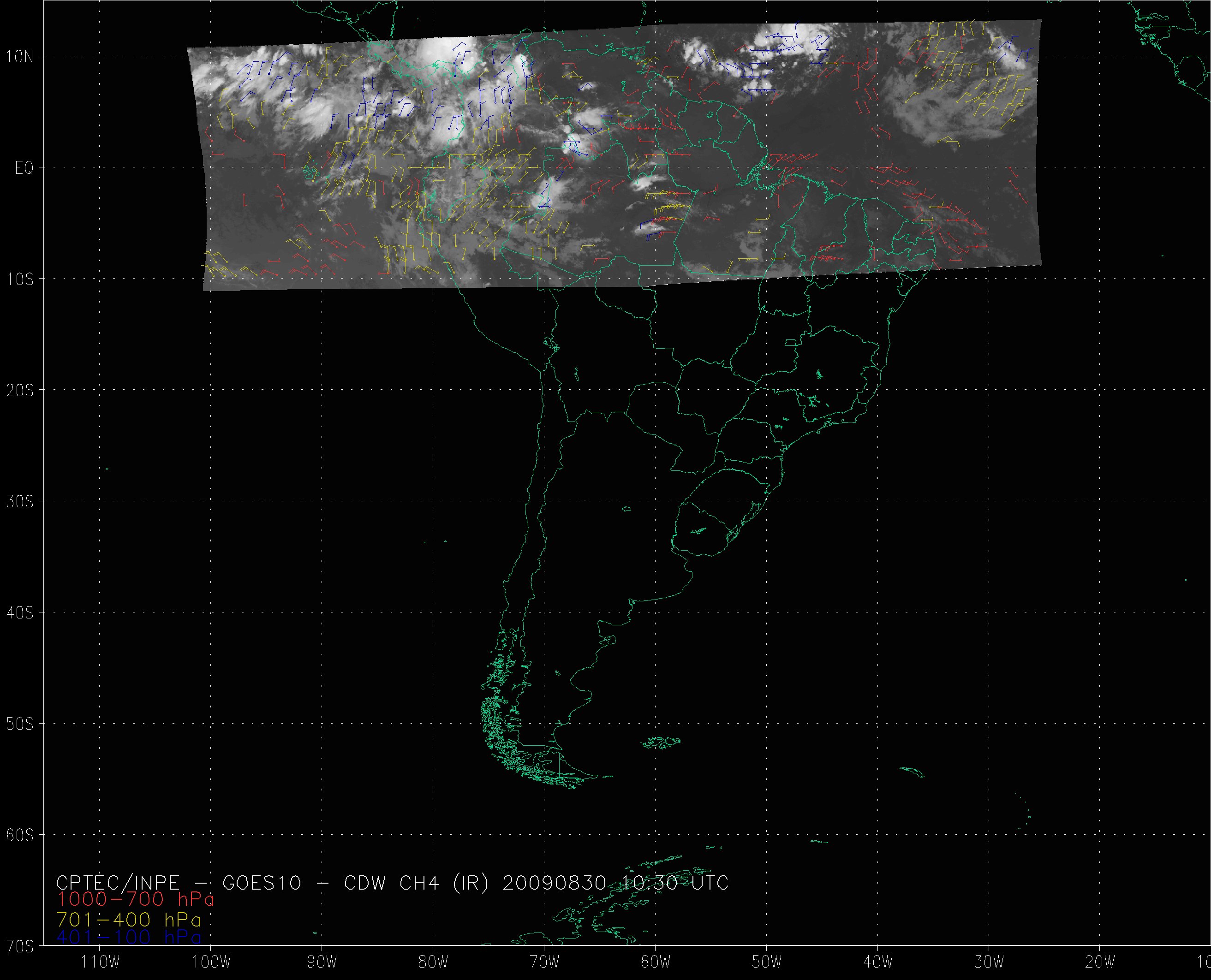Click the red 1000-700 hPa legend entry
Image resolution: width=1211 pixels, height=980 pixels.
pos(136,899)
